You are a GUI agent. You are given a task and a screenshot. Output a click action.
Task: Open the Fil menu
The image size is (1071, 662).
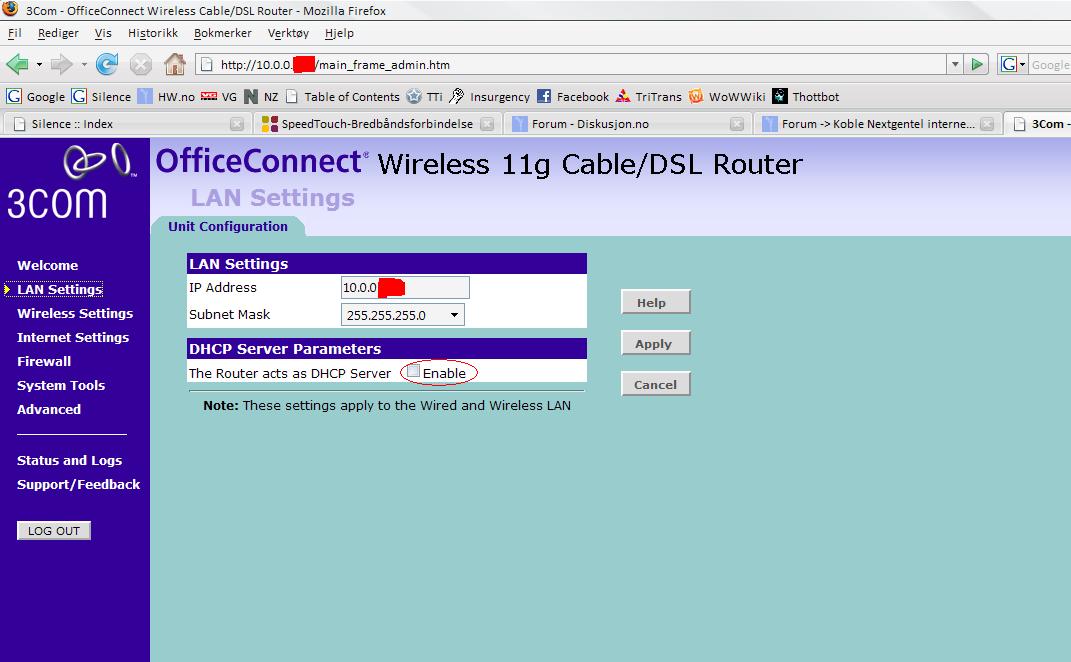click(x=14, y=33)
